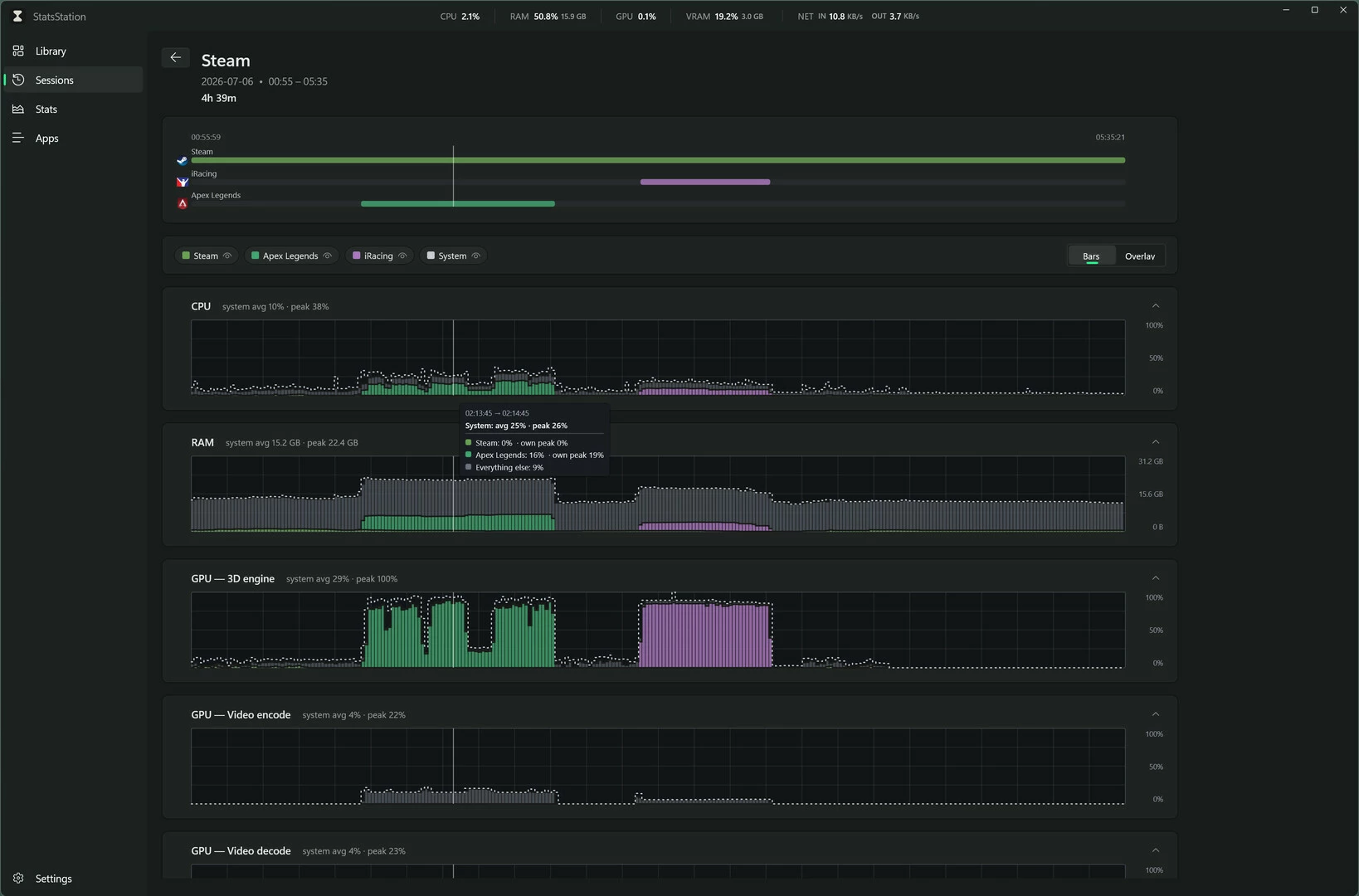
Task: Open the Library sidebar icon
Action: [18, 51]
